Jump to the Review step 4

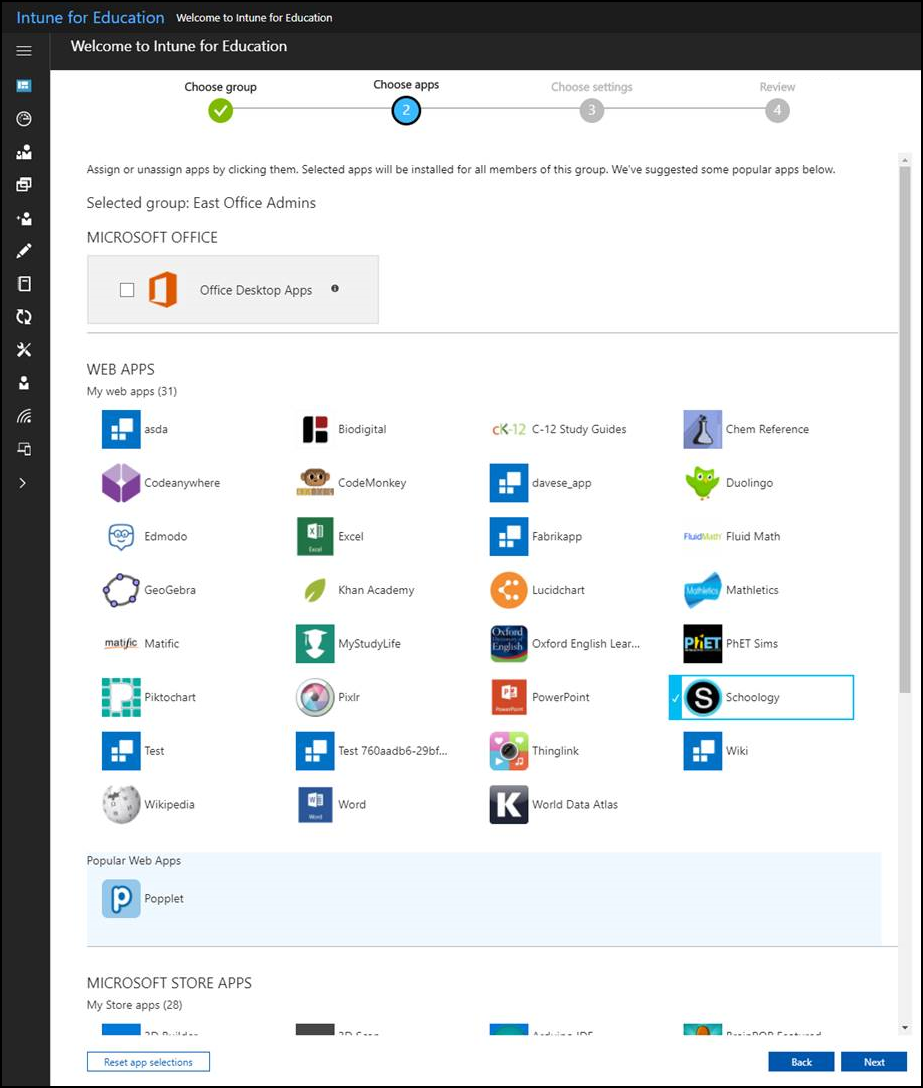click(777, 110)
